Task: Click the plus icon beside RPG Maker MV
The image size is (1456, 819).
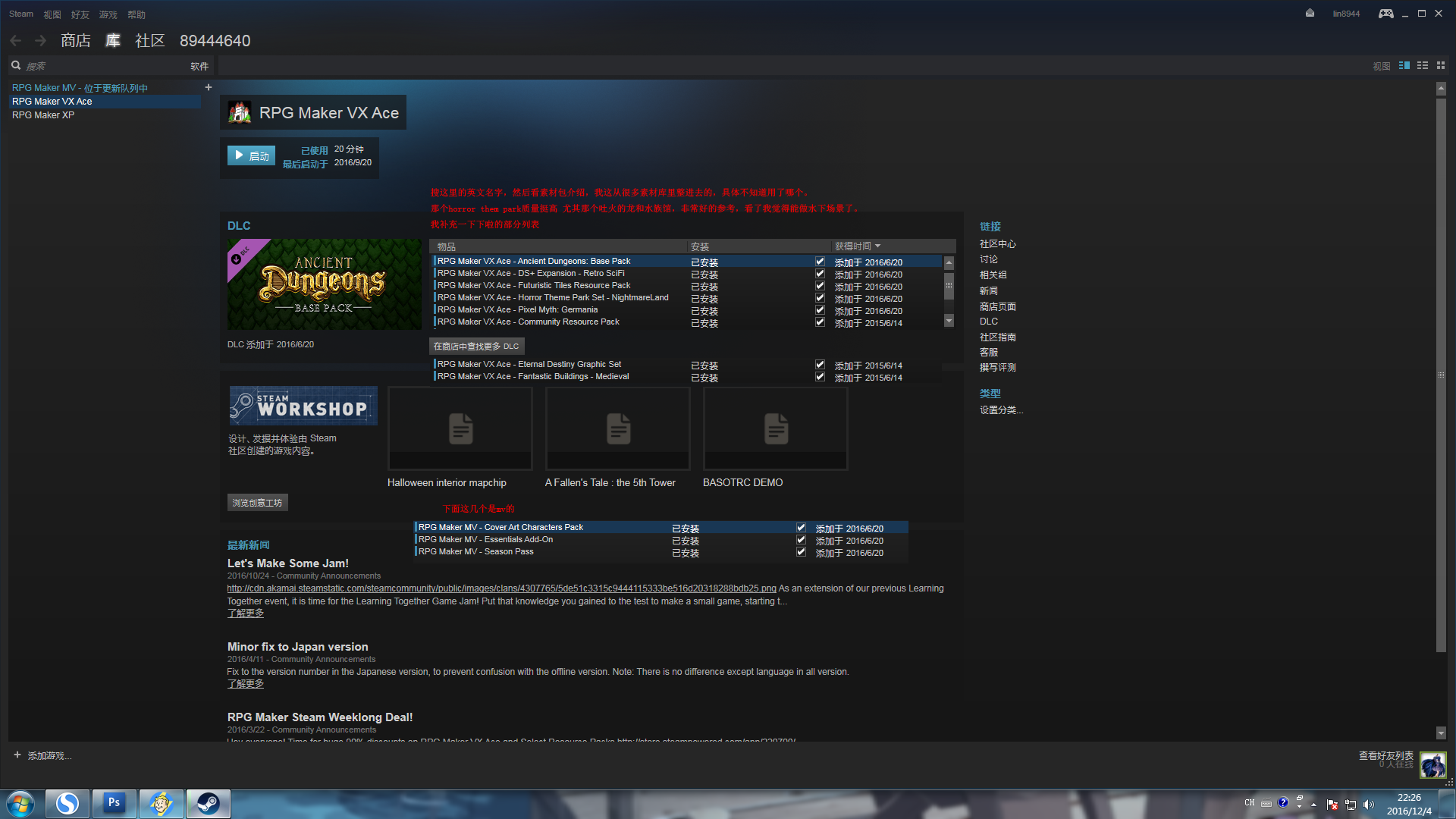Action: click(x=209, y=87)
